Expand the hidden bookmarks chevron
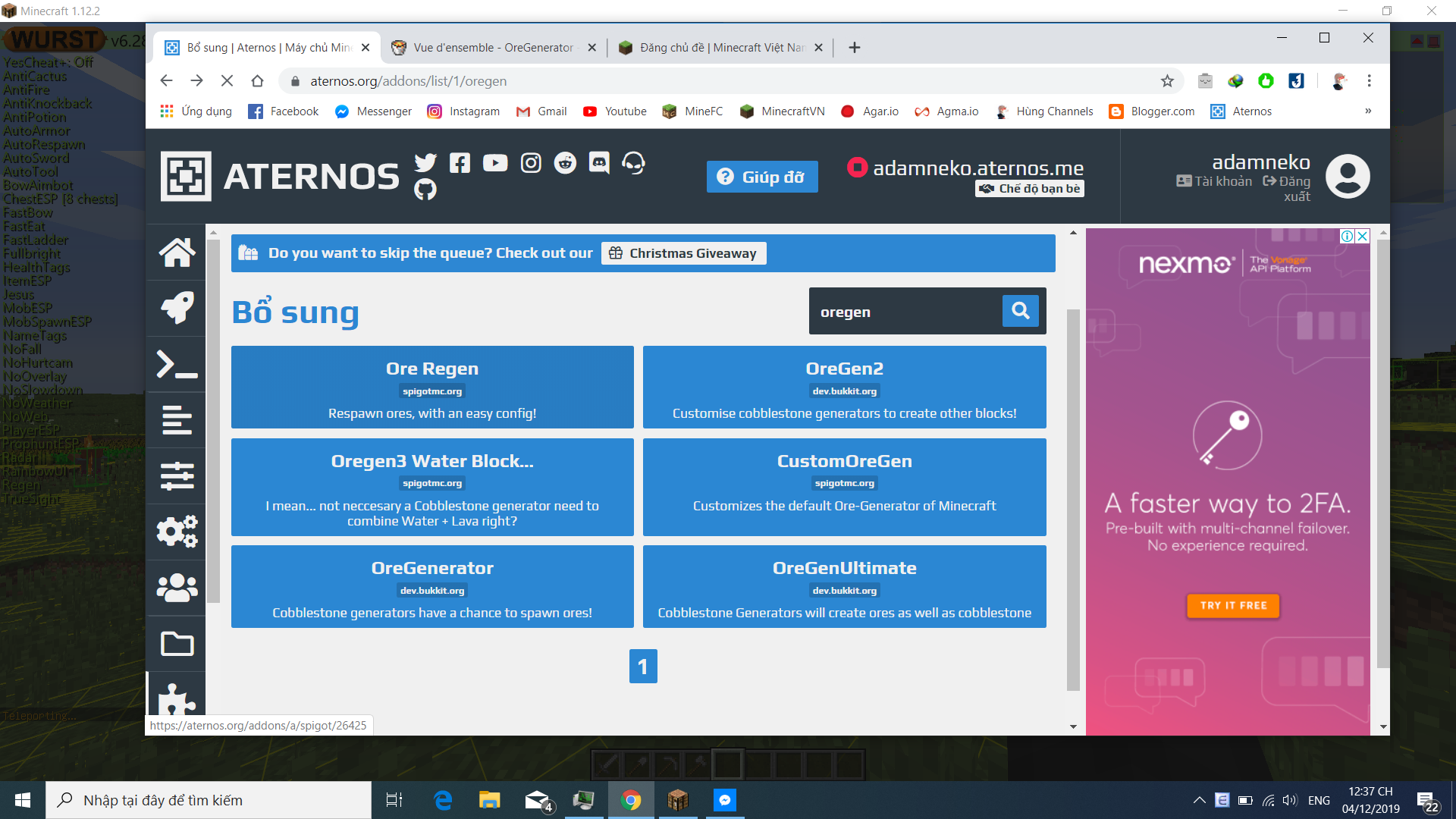Viewport: 1456px width, 819px height. pyautogui.click(x=1368, y=111)
